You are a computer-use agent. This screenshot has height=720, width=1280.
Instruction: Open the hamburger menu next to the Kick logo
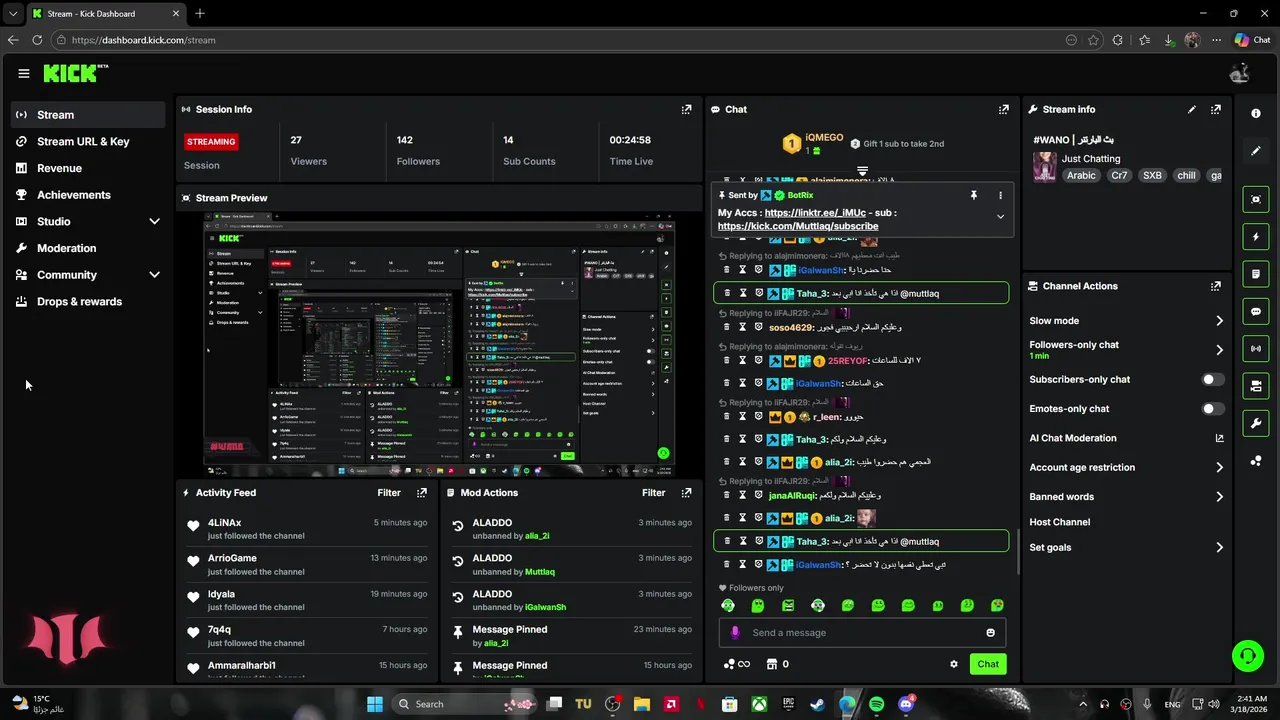tap(23, 73)
